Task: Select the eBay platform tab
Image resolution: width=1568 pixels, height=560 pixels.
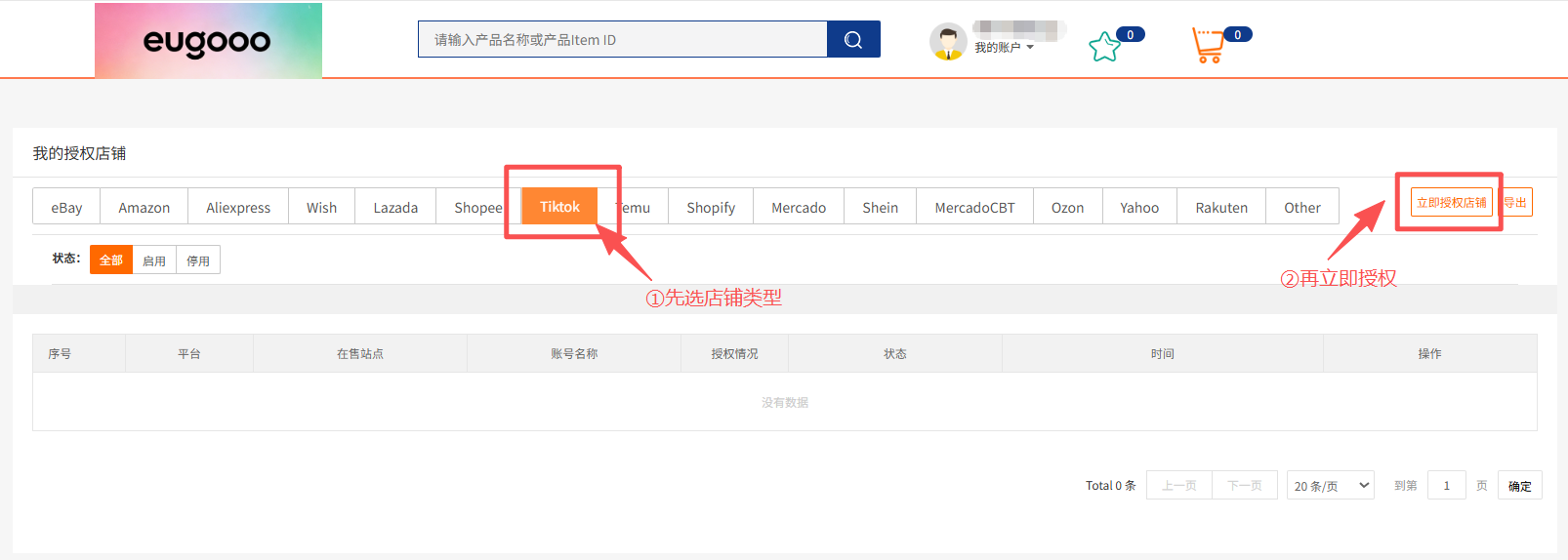Action: (x=66, y=207)
